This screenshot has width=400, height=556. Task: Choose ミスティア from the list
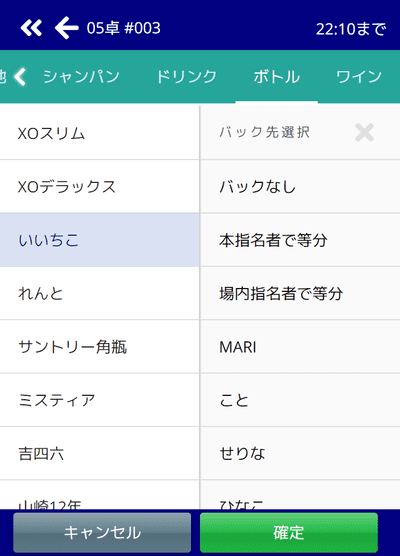point(99,400)
